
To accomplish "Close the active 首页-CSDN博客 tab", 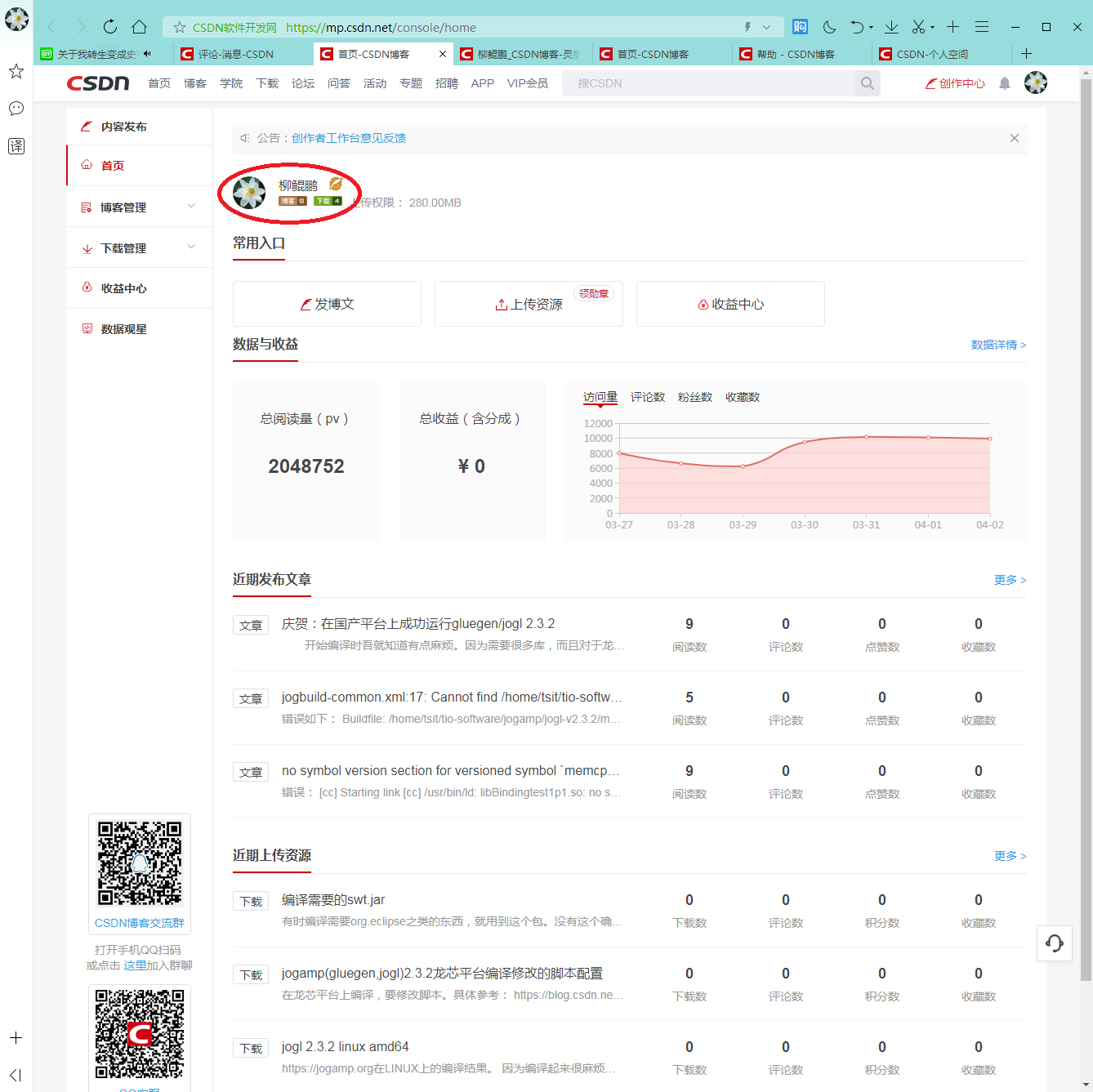I will [x=443, y=54].
